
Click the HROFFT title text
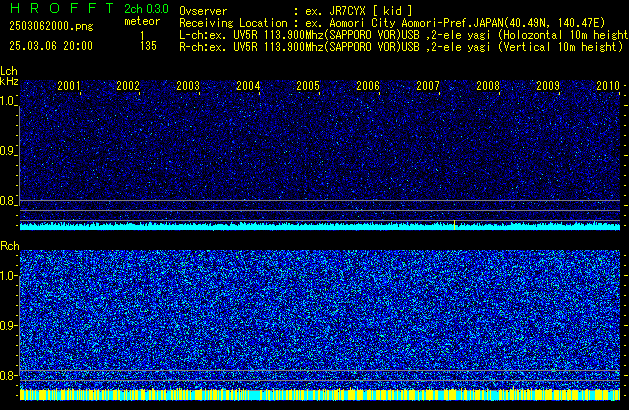62,8
